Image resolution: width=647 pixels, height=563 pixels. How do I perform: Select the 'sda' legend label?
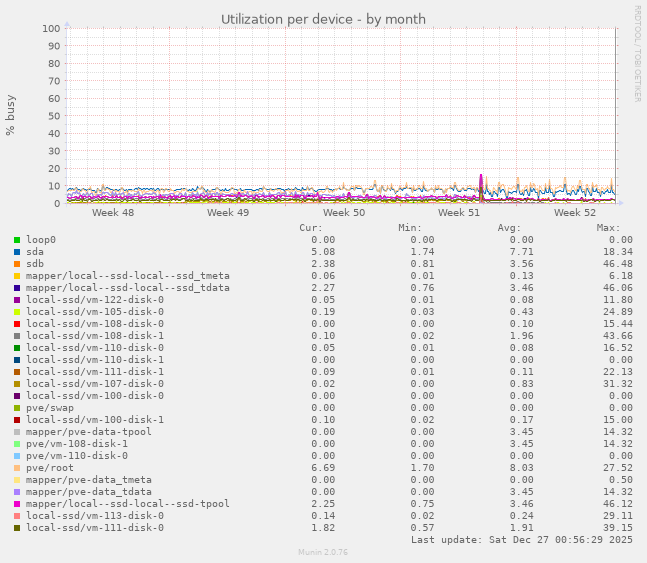pyautogui.click(x=35, y=252)
